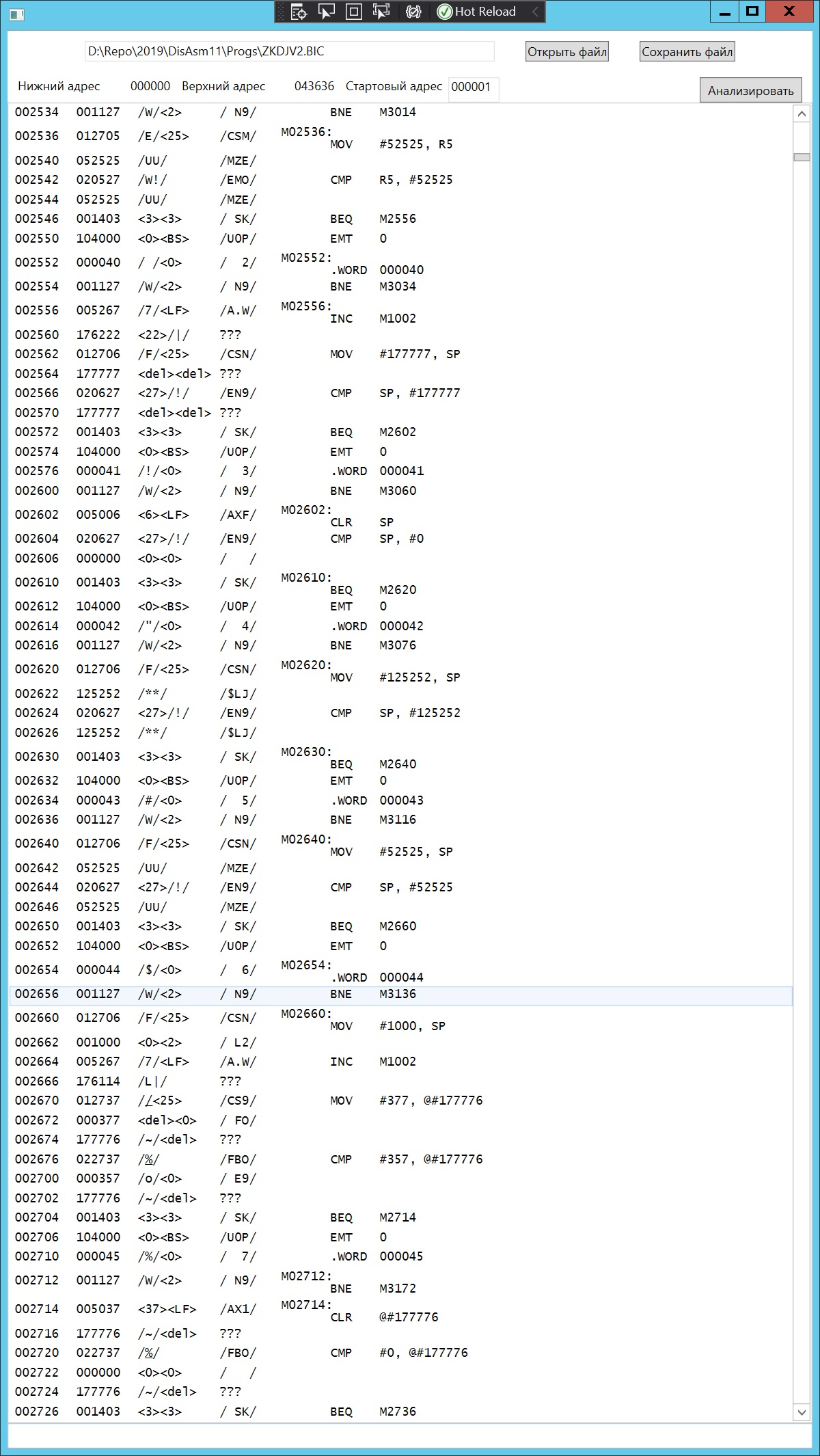Activate the Select Element cursor tool

tap(327, 12)
